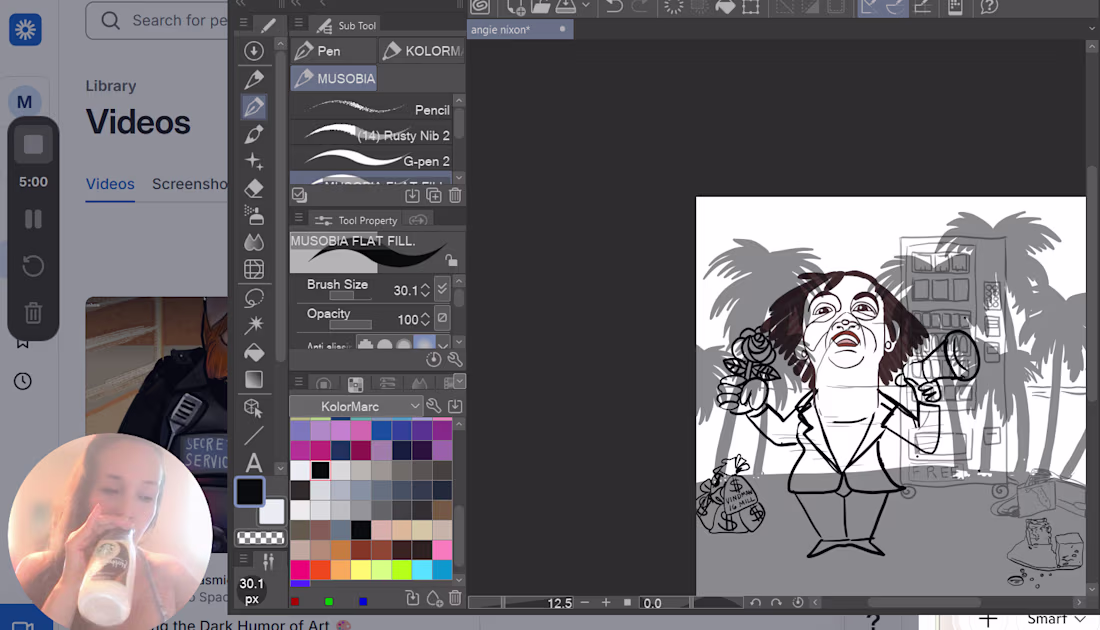Open file with the folder icon in the command bar
The image size is (1100, 630).
click(x=540, y=7)
